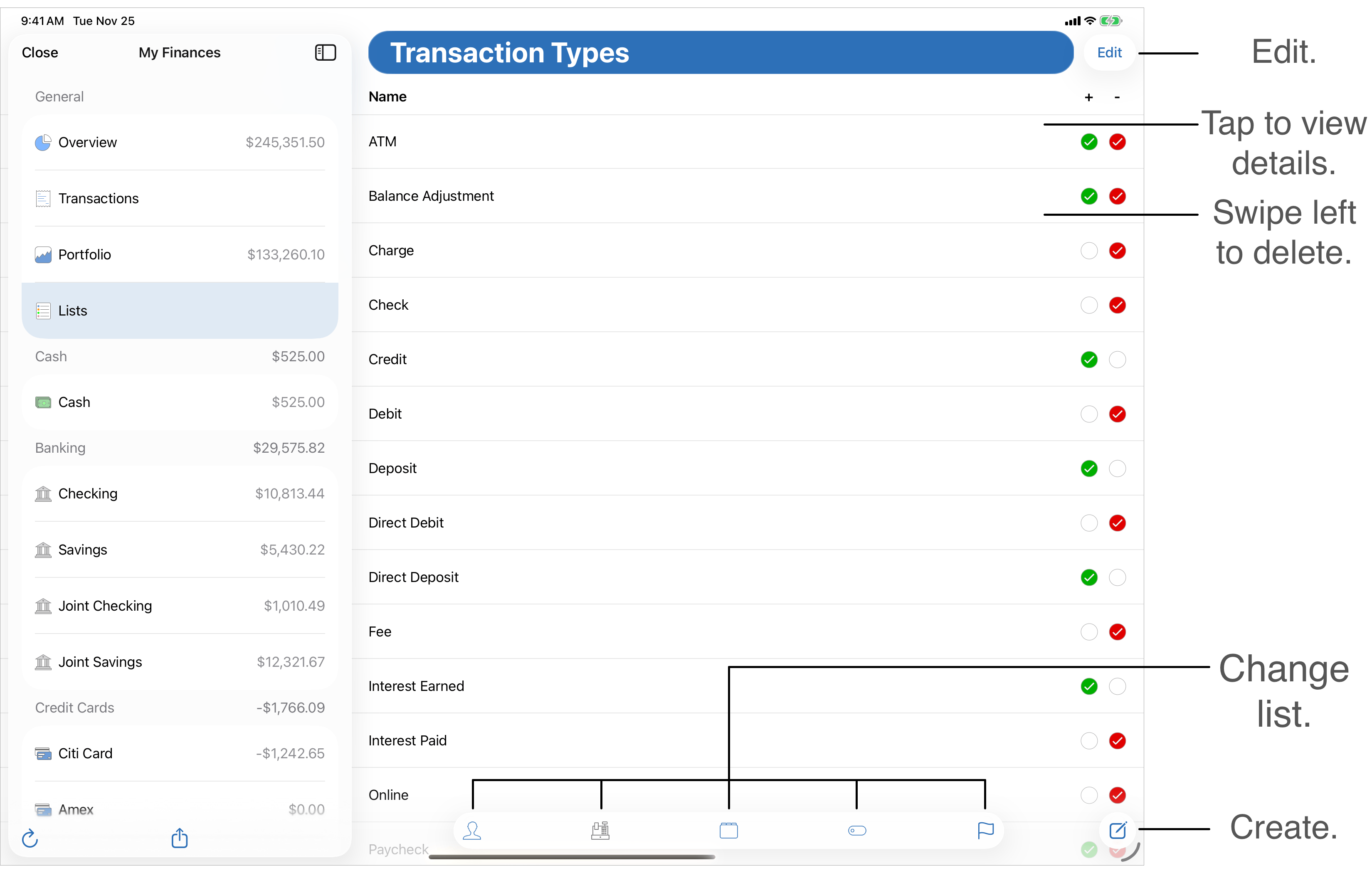Enable the minus circle for Credit
Viewport: 1372px width, 873px height.
click(x=1117, y=360)
